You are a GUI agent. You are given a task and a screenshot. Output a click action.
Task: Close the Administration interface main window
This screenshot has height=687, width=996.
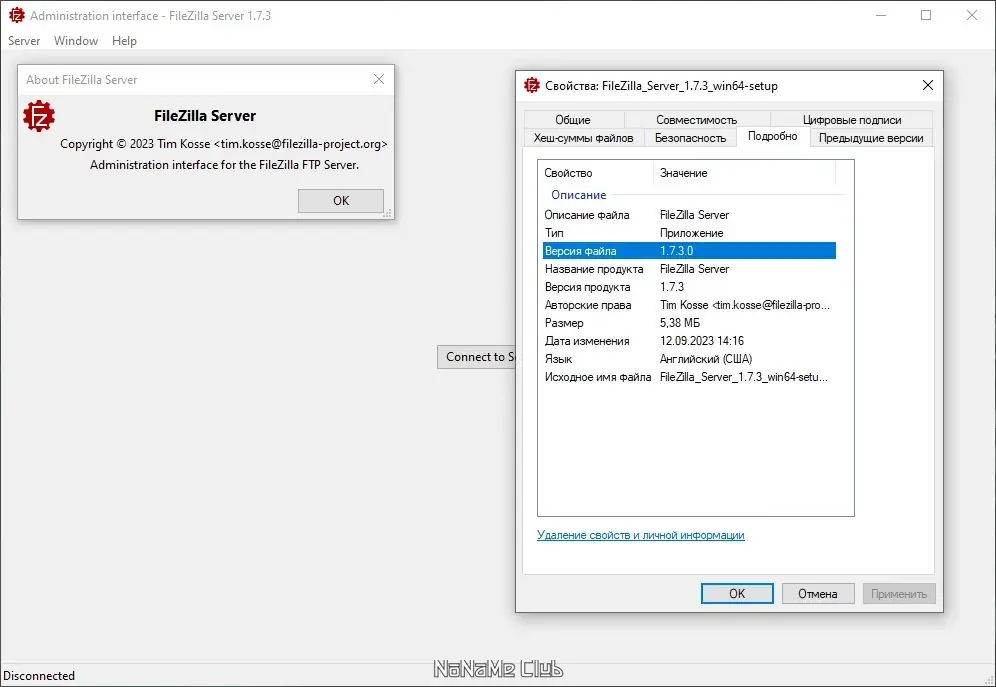[x=971, y=15]
